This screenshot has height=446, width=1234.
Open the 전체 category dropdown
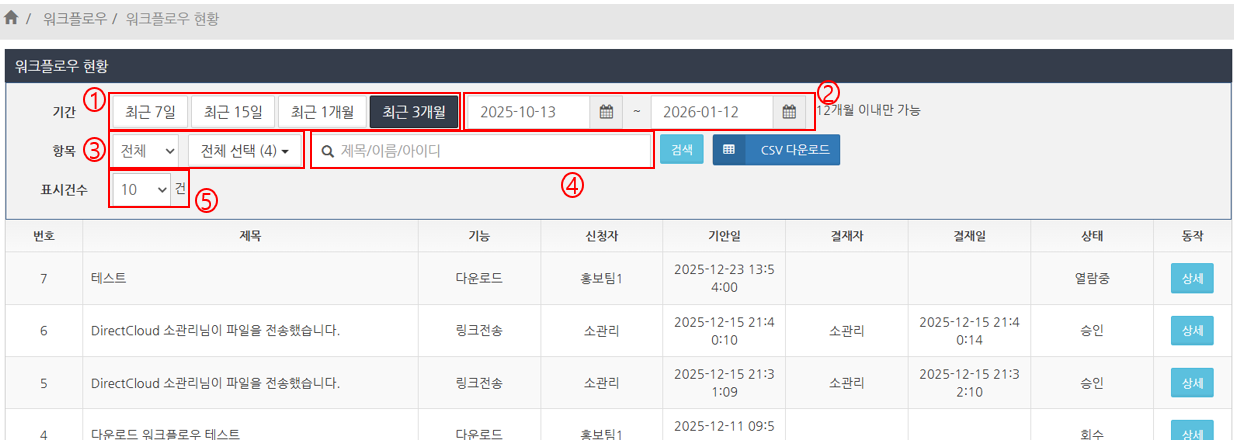(146, 150)
